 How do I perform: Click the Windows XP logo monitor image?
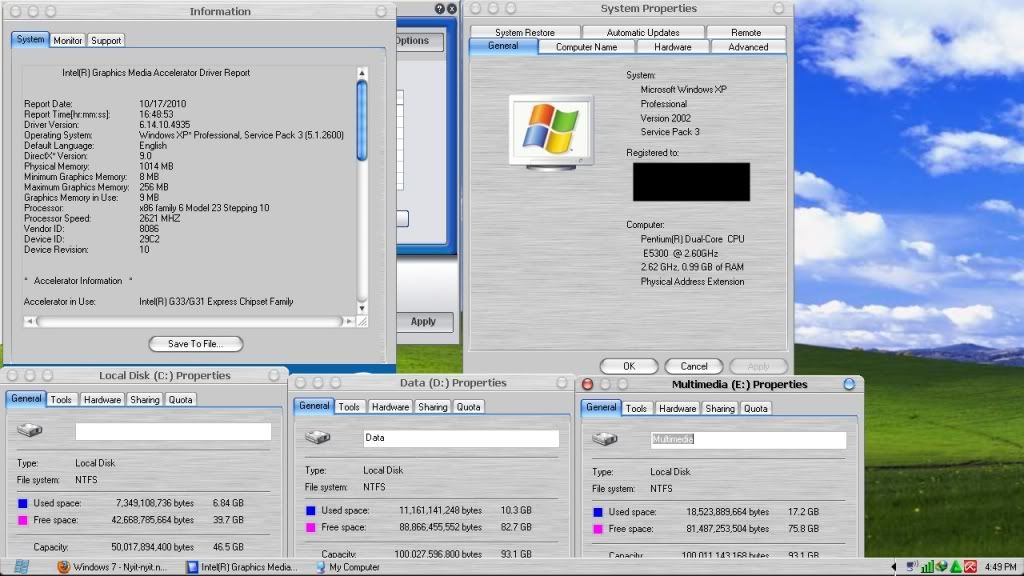pos(552,133)
